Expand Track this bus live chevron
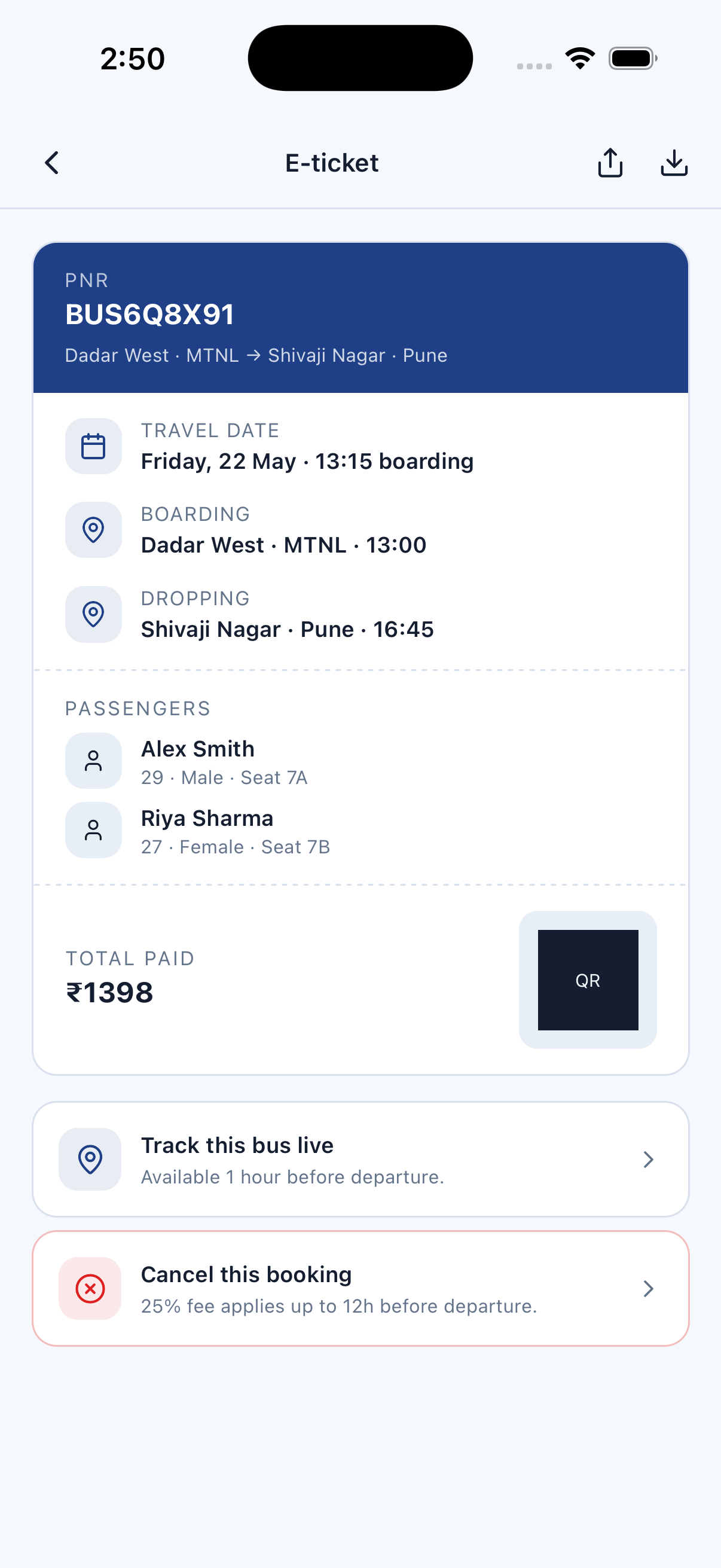The width and height of the screenshot is (721, 1568). pyautogui.click(x=648, y=1160)
